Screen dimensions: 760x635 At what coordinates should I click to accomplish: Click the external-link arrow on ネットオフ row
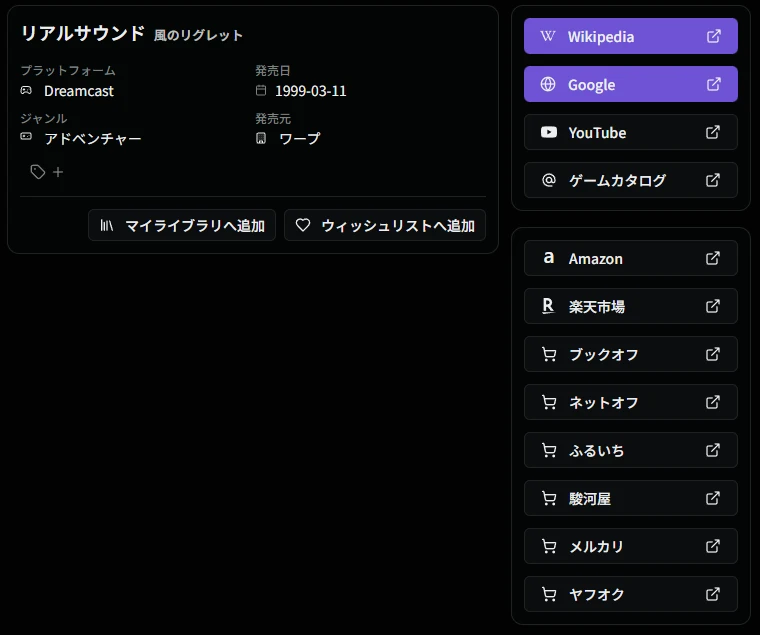point(713,402)
